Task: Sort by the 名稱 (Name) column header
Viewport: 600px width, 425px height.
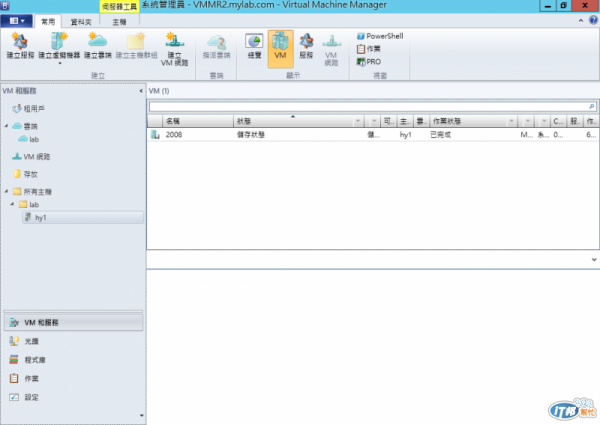Action: click(198, 121)
